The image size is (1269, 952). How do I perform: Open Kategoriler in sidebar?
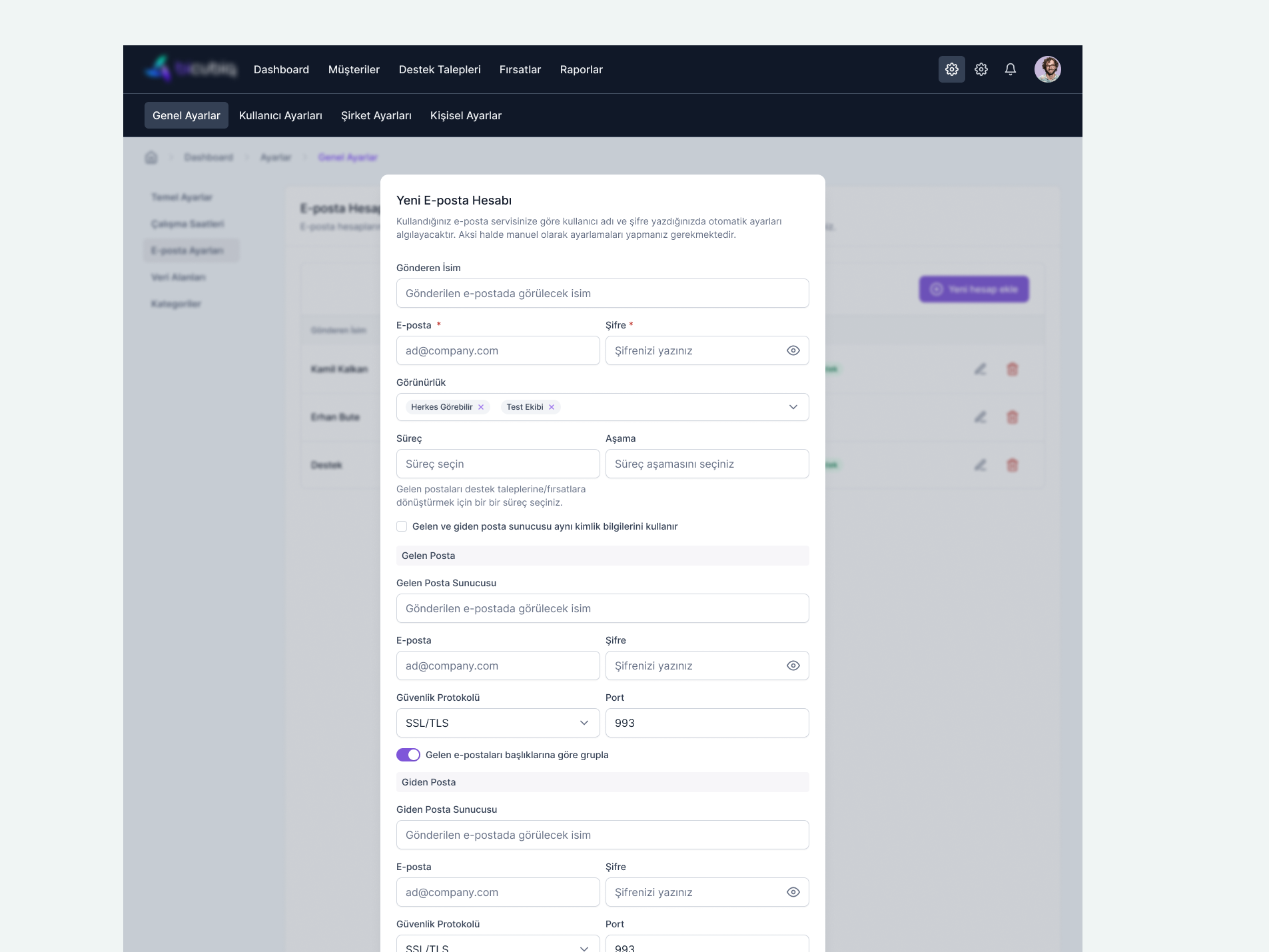(176, 304)
